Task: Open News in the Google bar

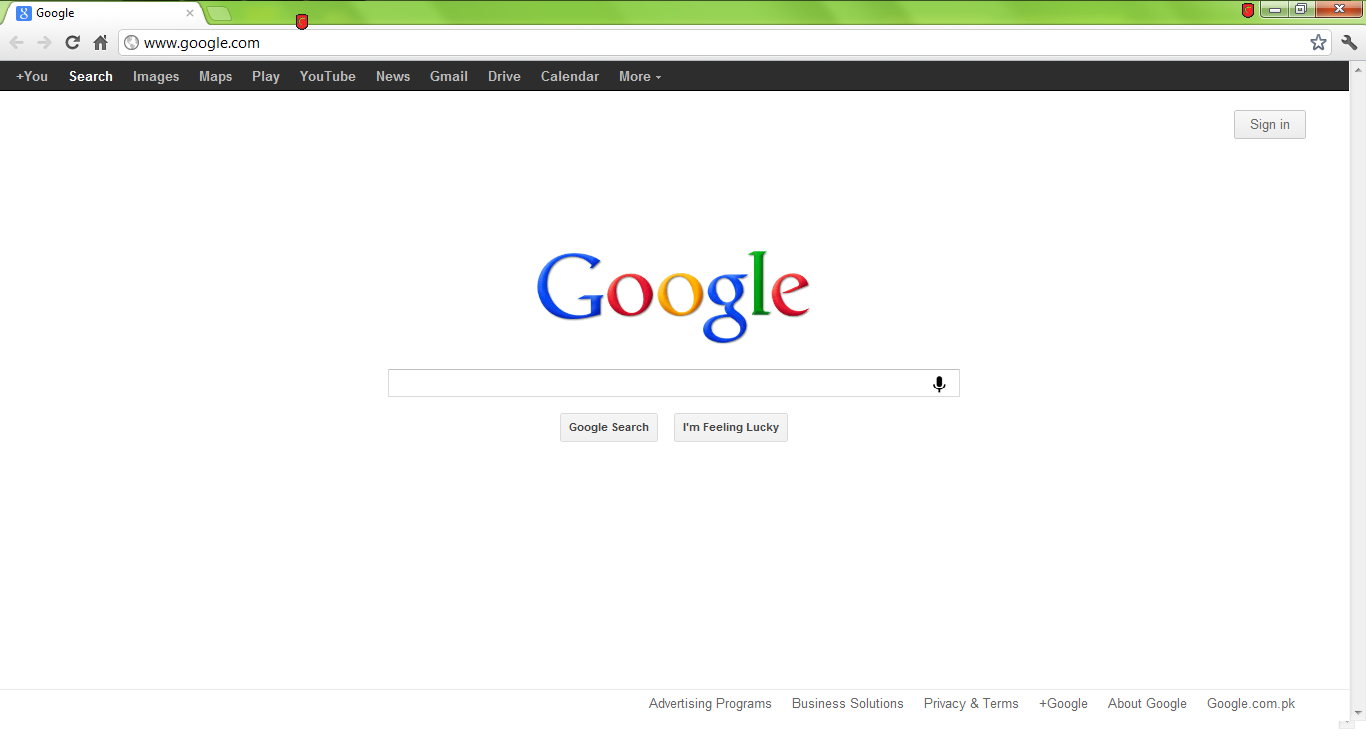Action: (x=393, y=76)
